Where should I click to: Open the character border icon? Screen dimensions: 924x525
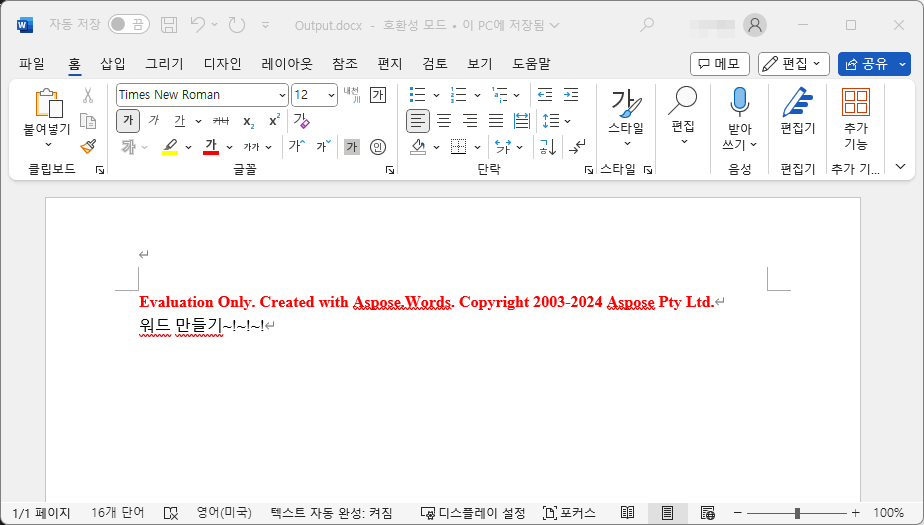tap(378, 95)
